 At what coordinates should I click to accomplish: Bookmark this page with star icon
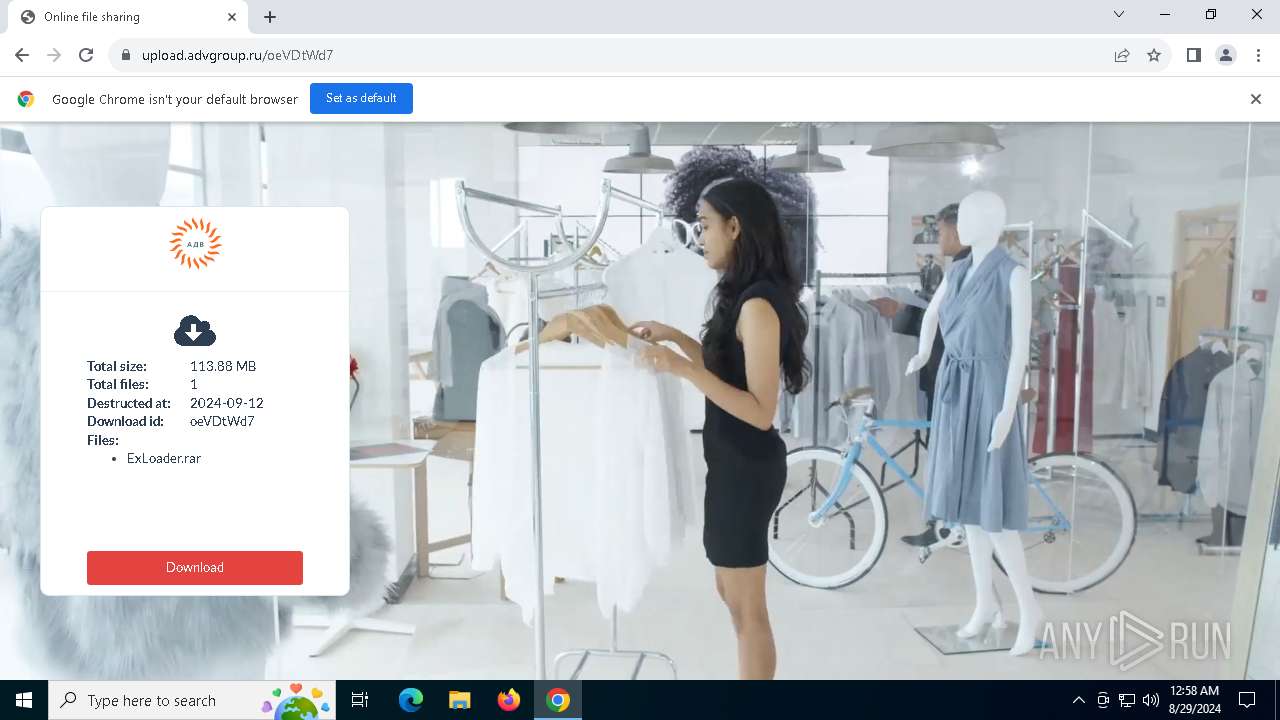1154,55
